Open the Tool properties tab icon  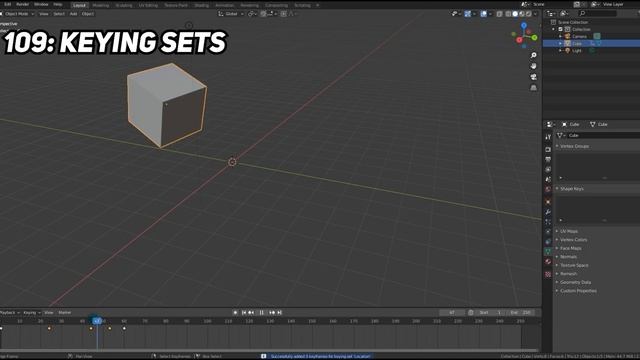tap(548, 137)
